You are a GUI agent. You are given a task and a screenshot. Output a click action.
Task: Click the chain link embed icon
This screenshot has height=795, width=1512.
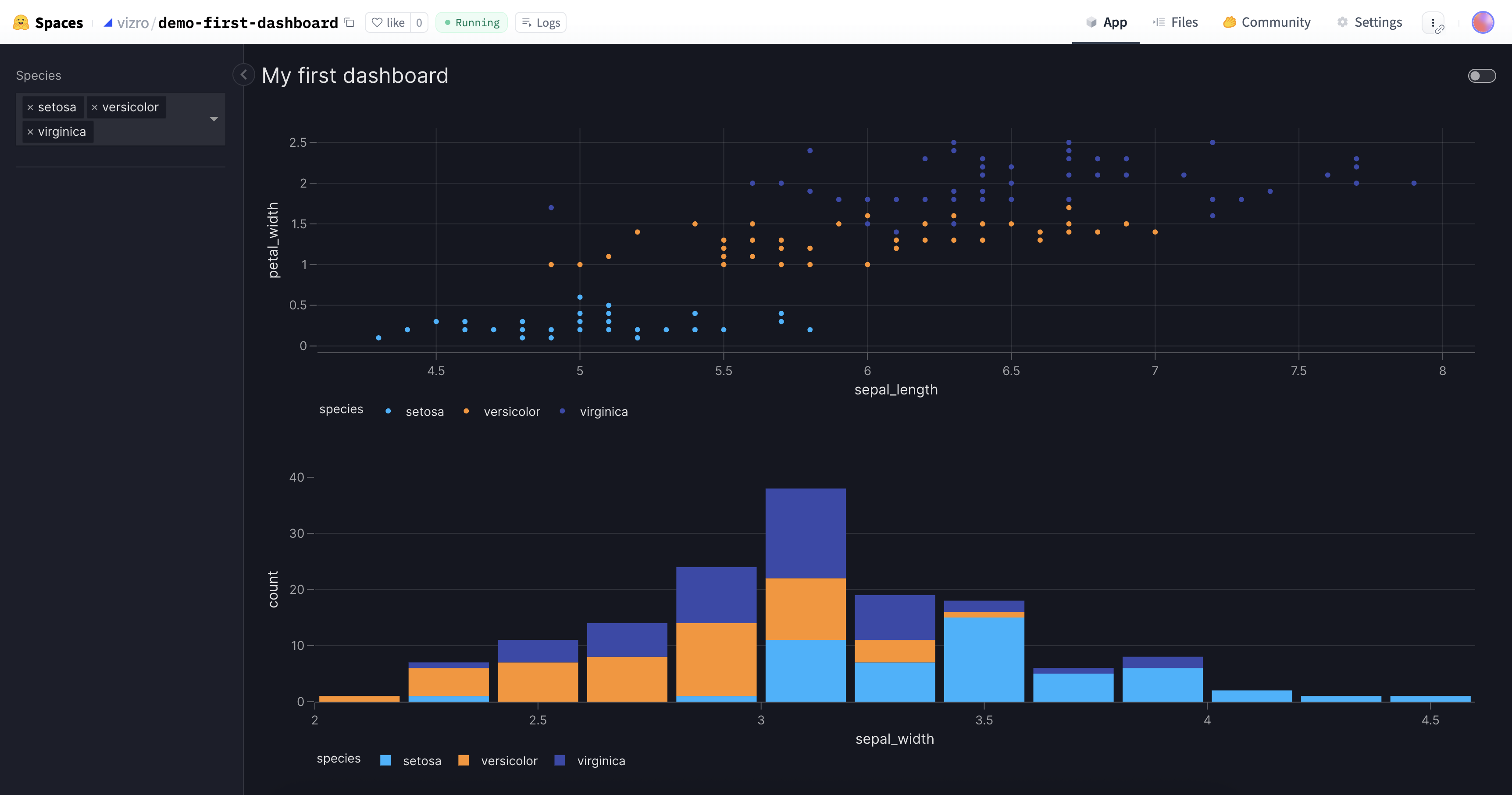coord(1441,29)
